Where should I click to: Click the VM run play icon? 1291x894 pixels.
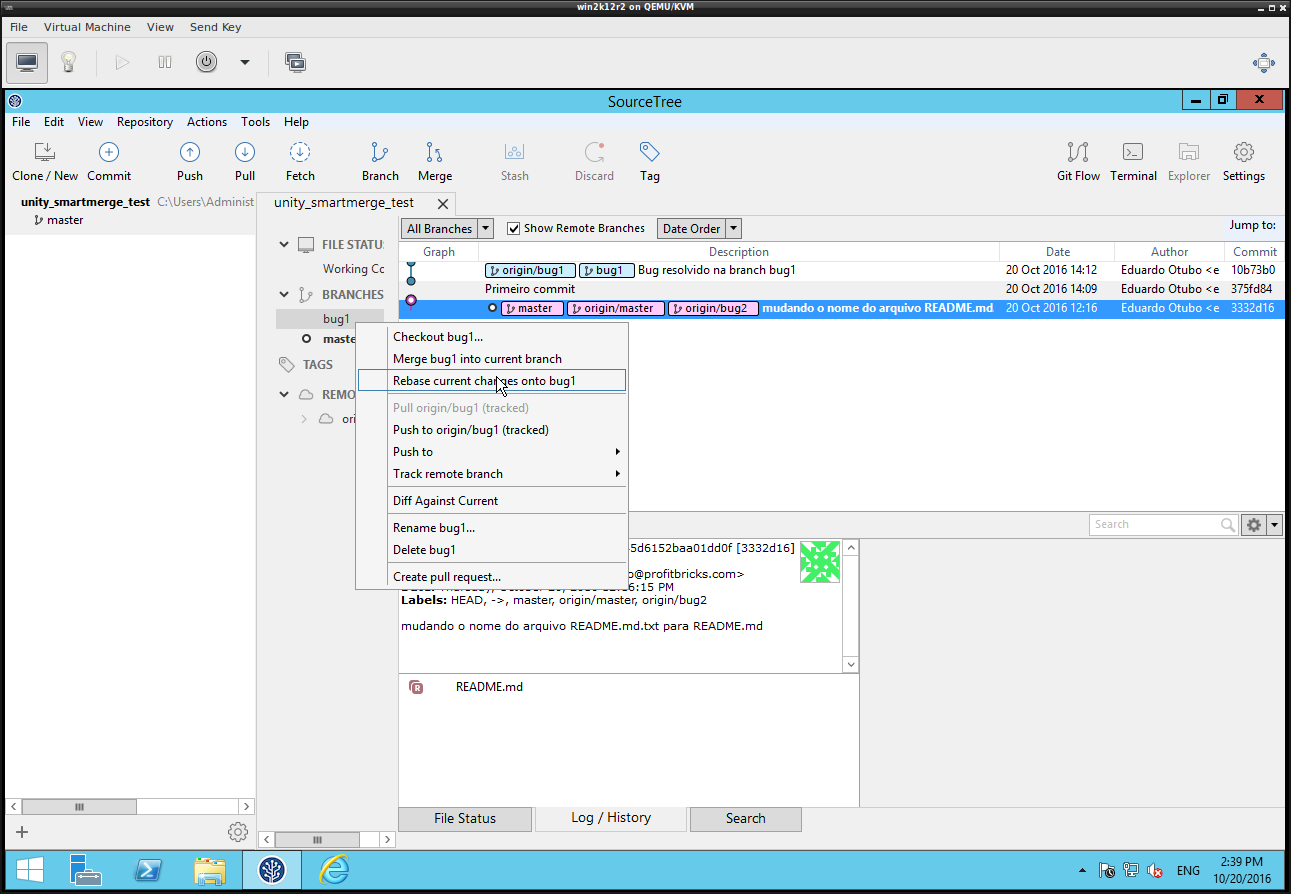pos(122,62)
